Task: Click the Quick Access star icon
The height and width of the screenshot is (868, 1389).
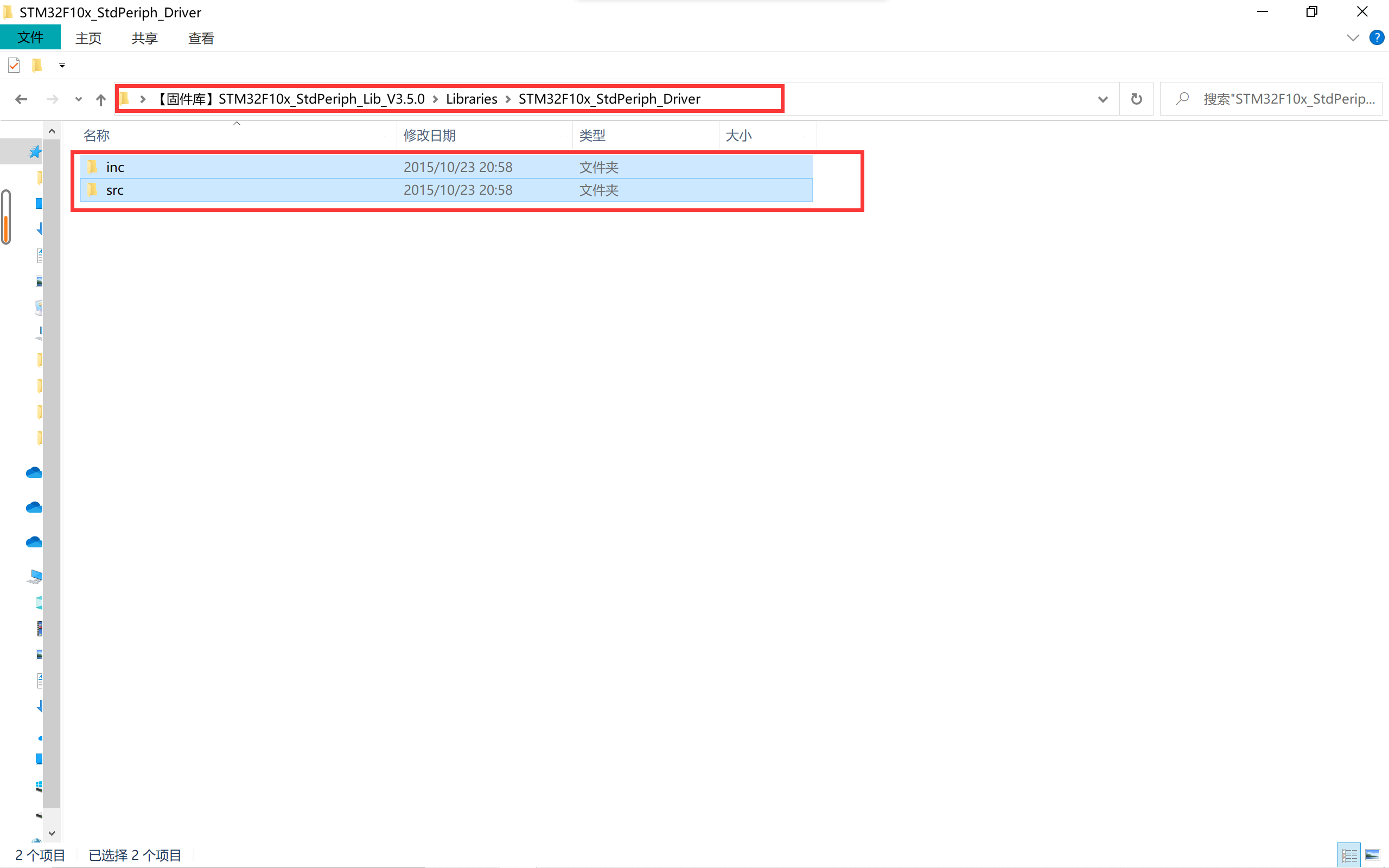Action: pos(35,151)
